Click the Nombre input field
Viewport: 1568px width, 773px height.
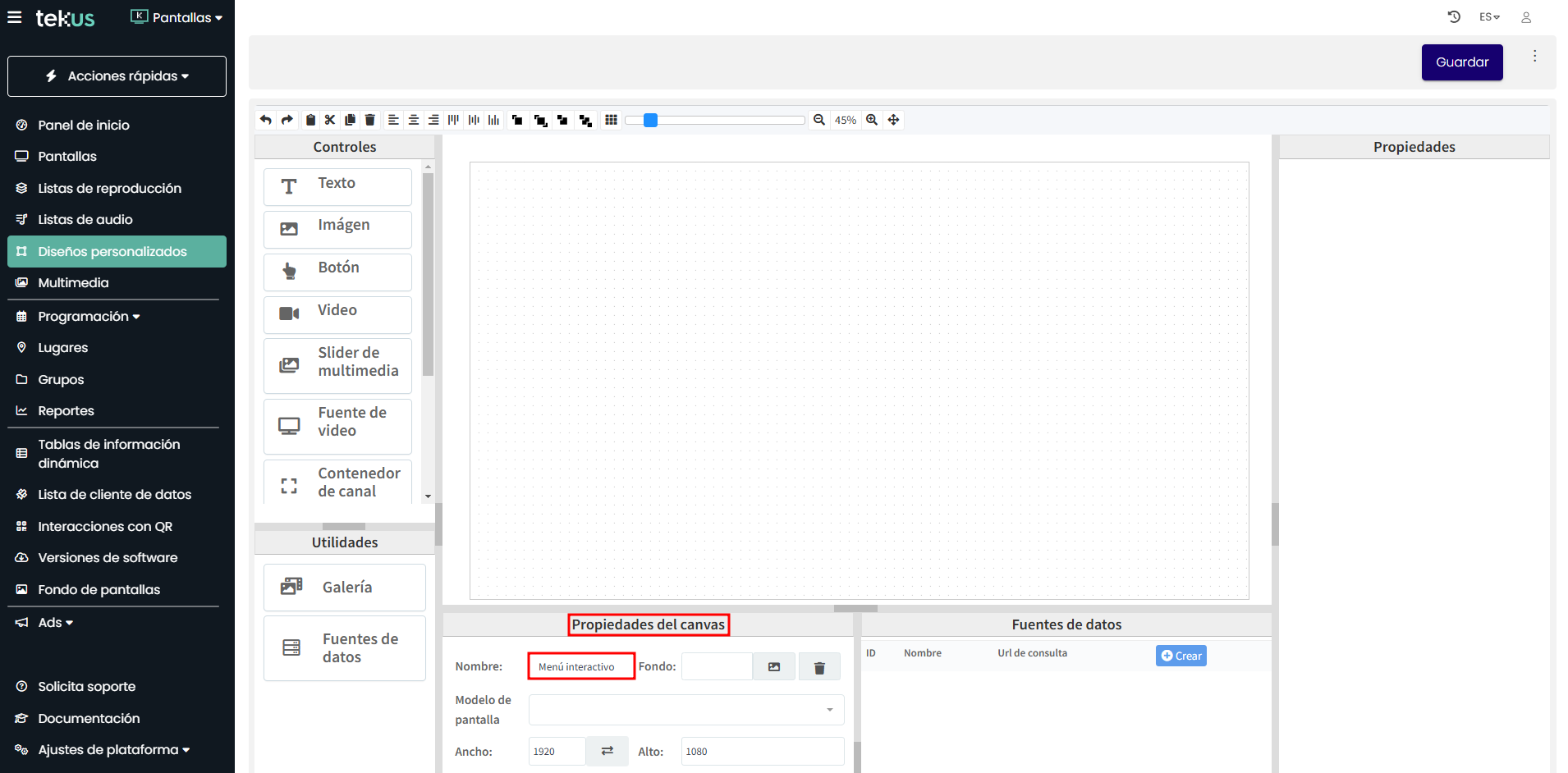(581, 666)
